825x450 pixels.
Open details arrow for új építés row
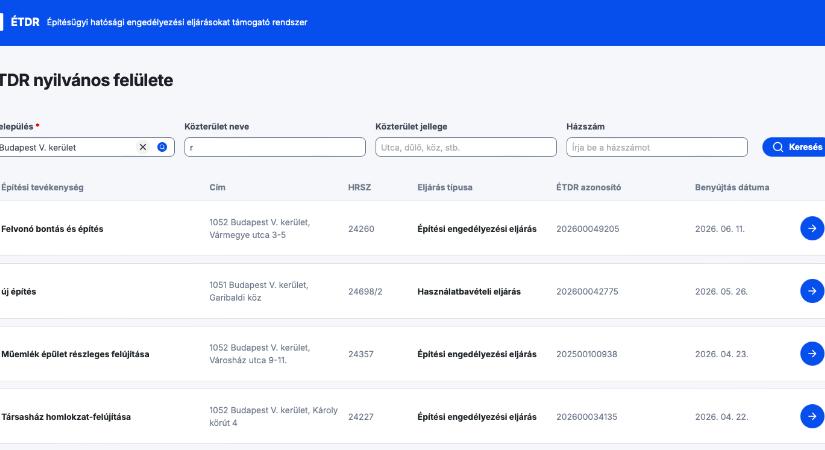pyautogui.click(x=812, y=291)
